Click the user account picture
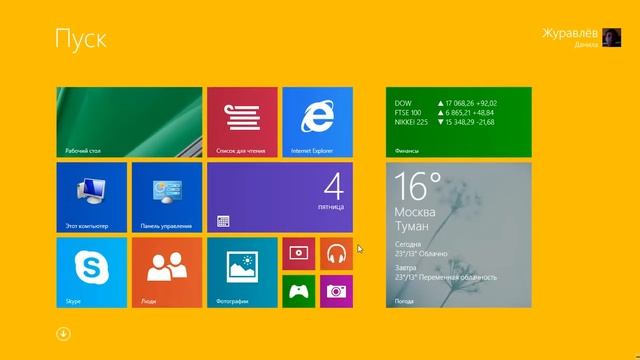640x360 pixels. pos(612,38)
